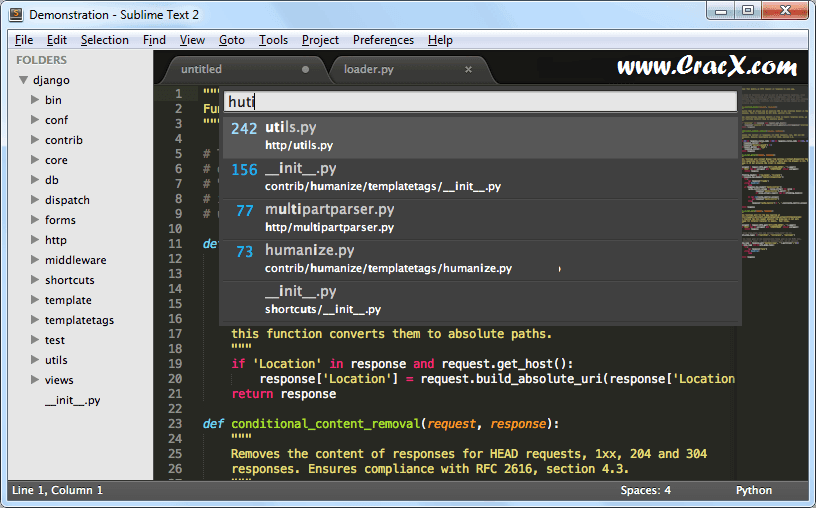
Task: Click the Goto Anything search field
Action: click(x=480, y=101)
